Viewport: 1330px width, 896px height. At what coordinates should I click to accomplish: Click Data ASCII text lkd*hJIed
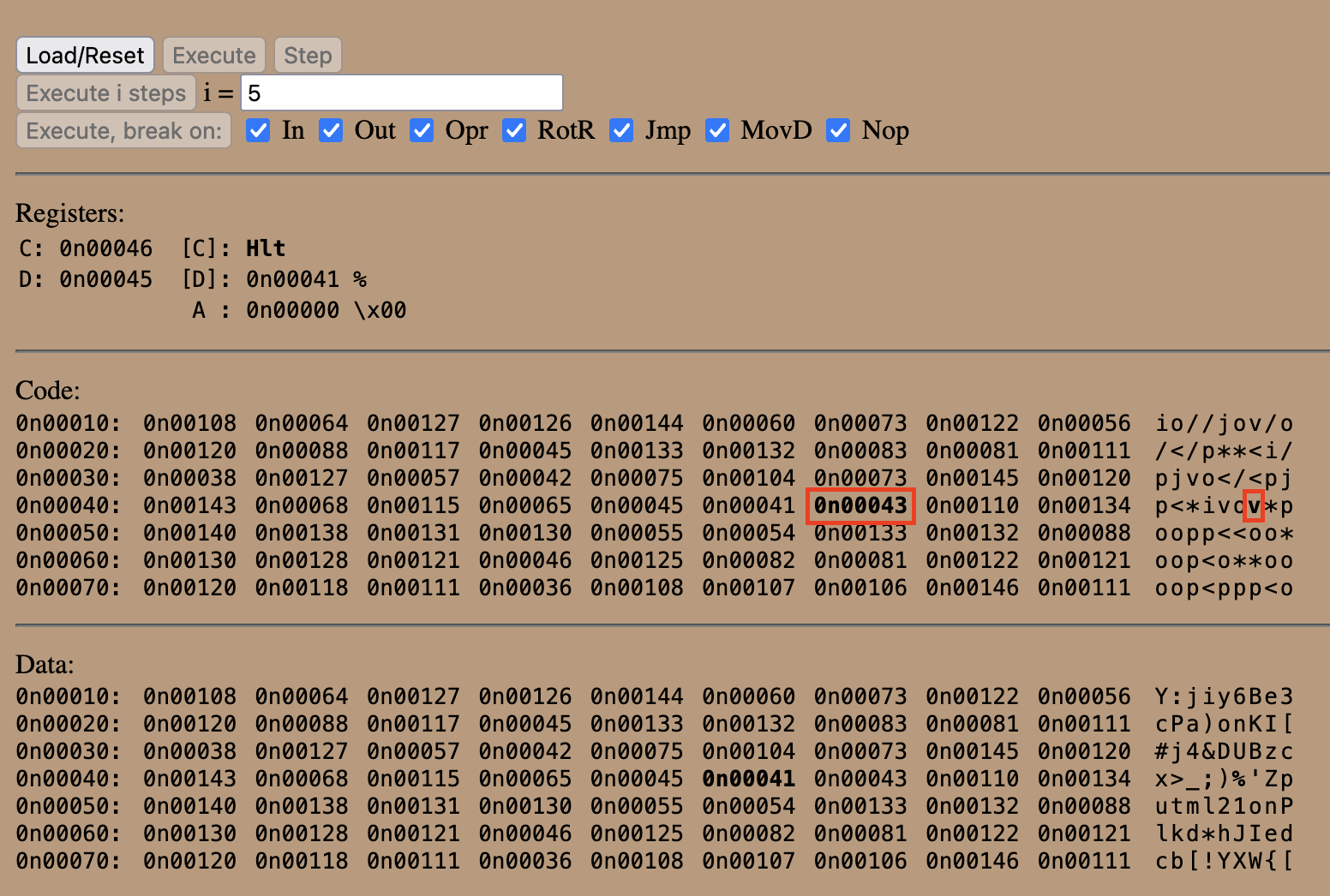[x=1225, y=833]
